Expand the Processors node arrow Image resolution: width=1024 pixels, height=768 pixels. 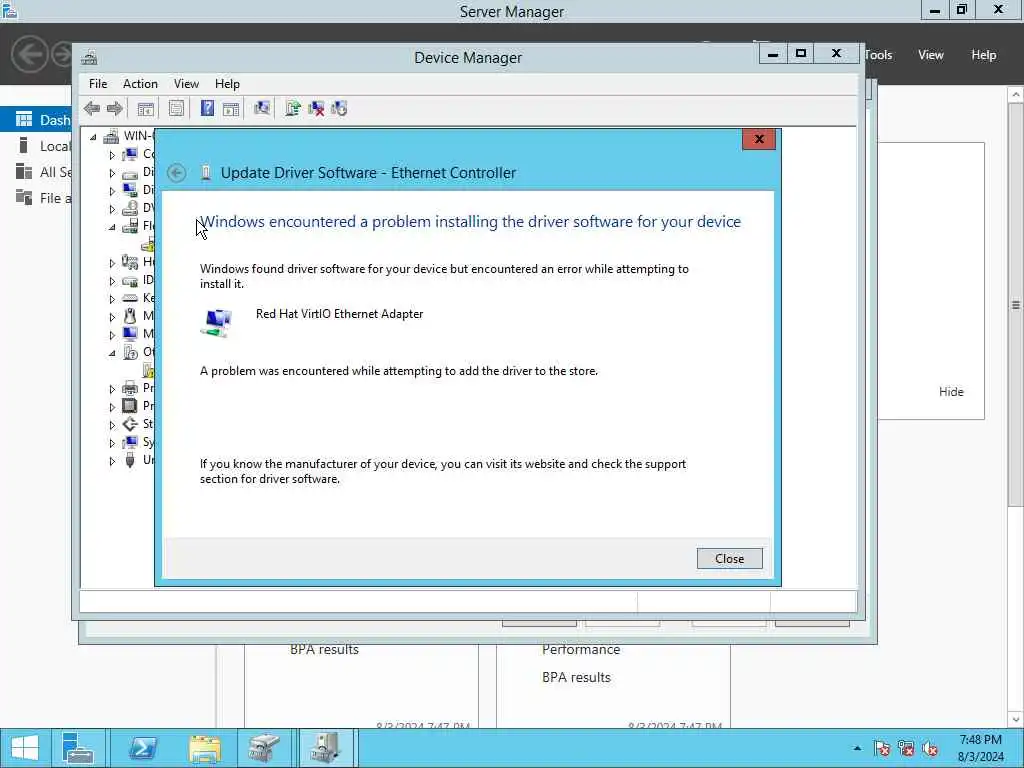[x=112, y=407]
